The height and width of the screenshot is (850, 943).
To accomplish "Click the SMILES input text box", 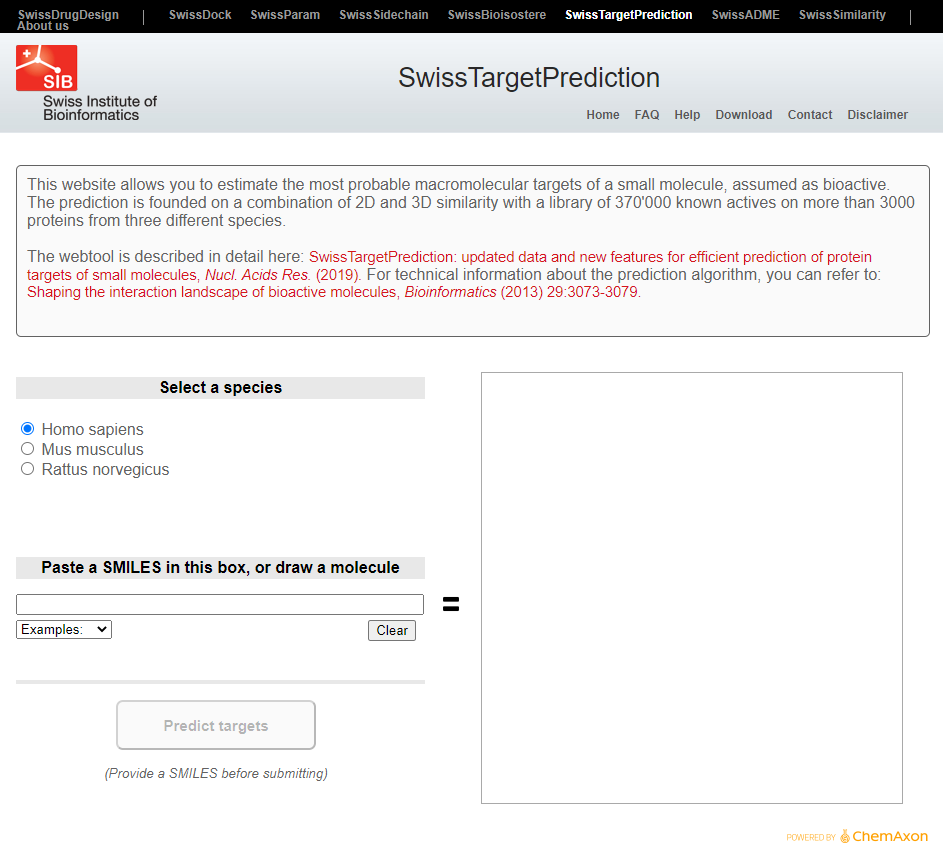I will point(220,604).
